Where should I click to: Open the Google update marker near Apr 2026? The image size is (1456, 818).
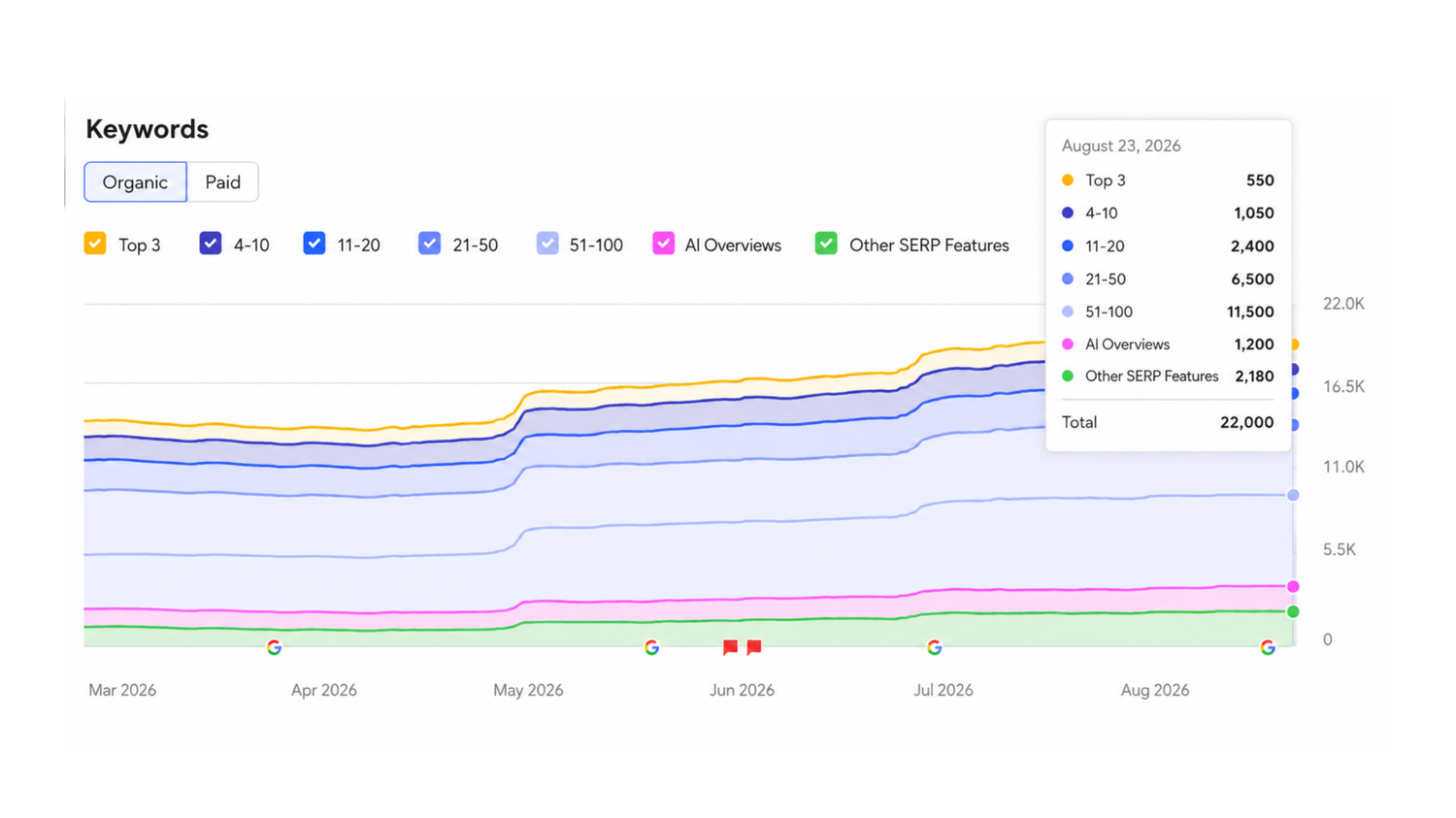pyautogui.click(x=274, y=647)
